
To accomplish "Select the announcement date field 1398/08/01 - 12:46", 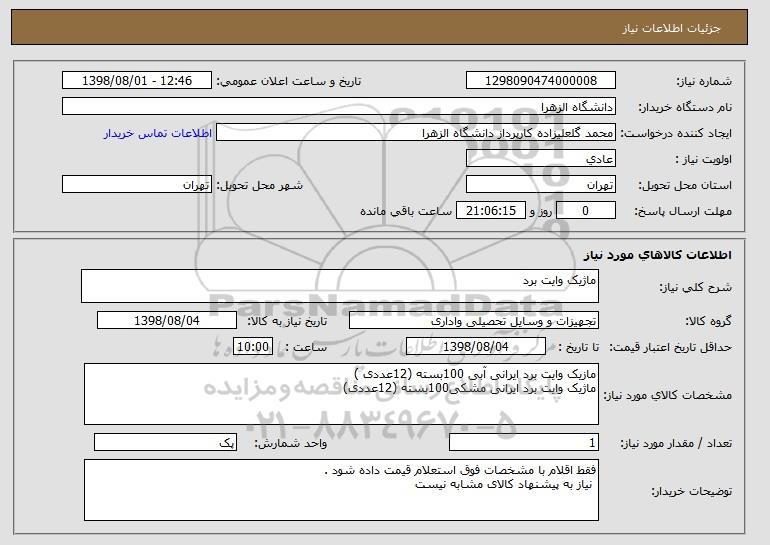I will [x=137, y=81].
